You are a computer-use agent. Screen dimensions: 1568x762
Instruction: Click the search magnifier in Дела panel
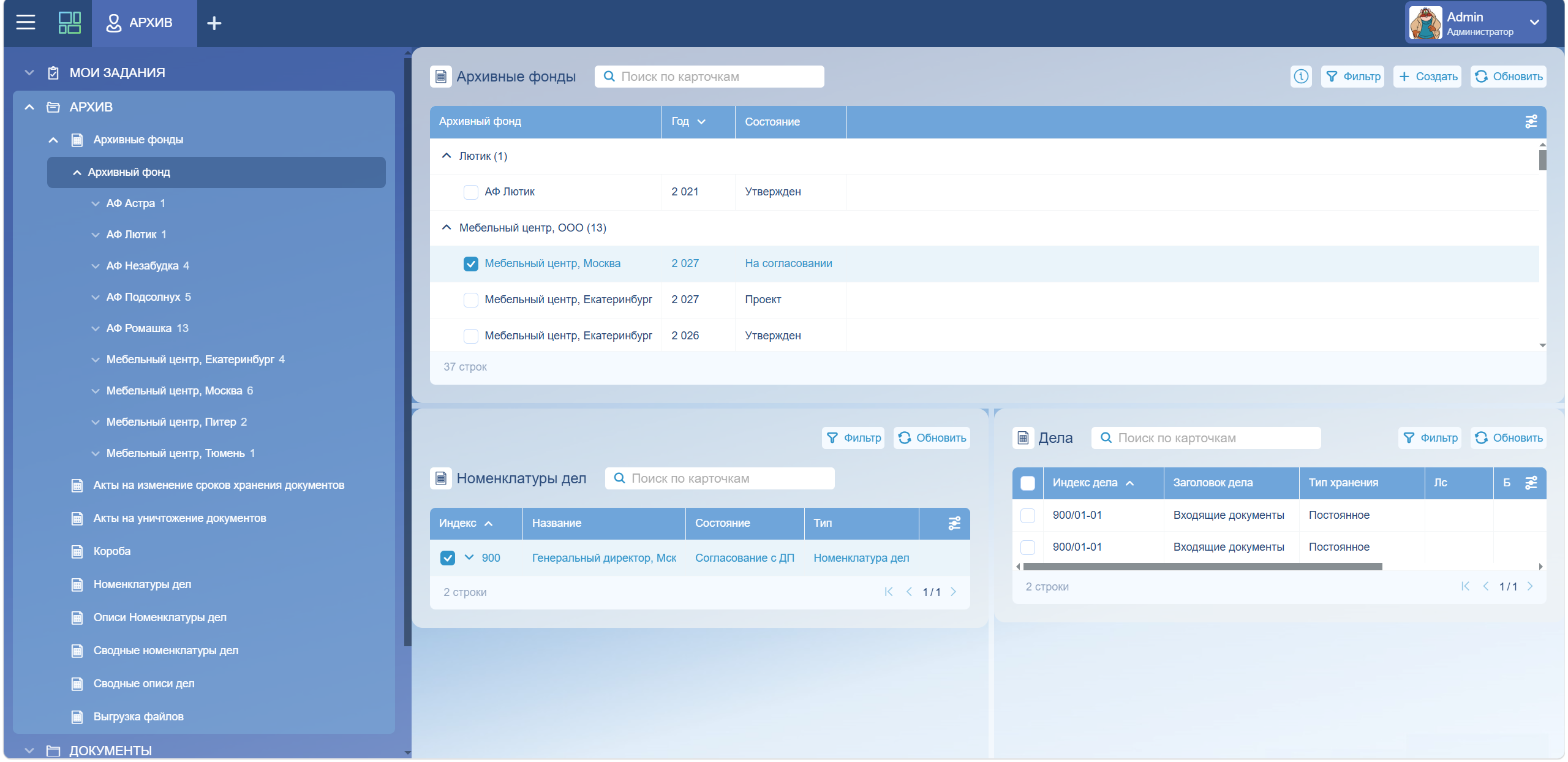(x=1106, y=438)
